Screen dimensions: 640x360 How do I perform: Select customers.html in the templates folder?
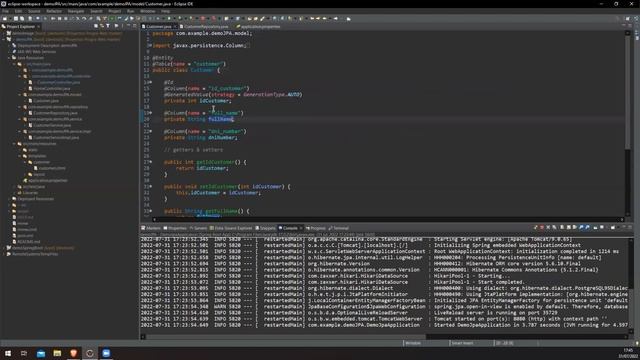(52, 168)
